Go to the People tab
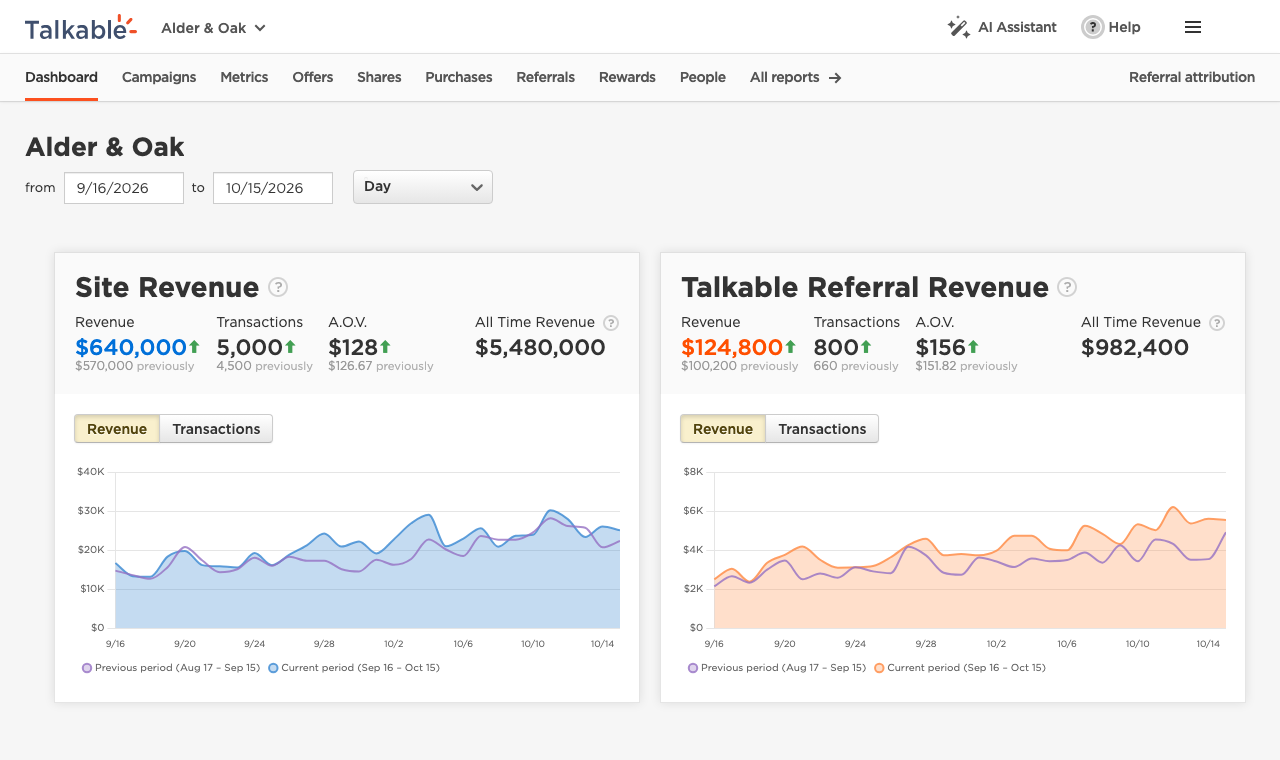The image size is (1280, 760). point(703,78)
